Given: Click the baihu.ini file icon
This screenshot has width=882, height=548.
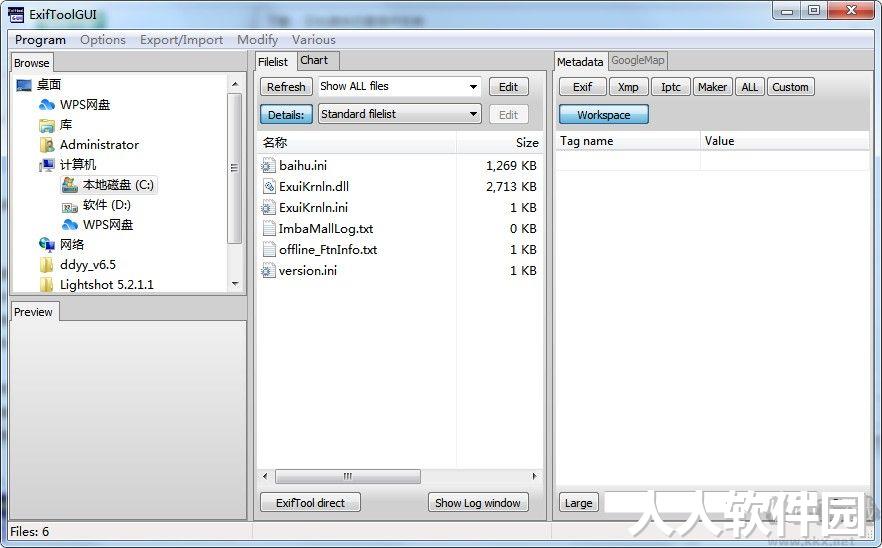Looking at the screenshot, I should 268,165.
